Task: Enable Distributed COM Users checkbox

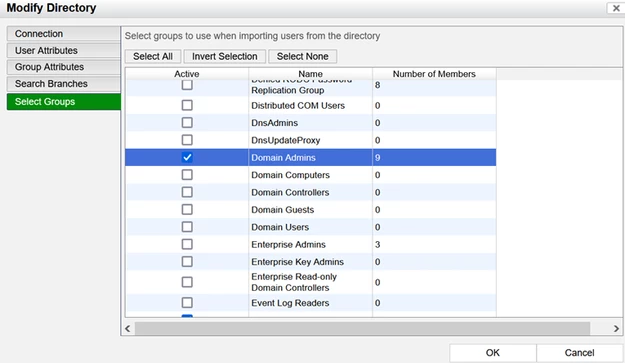Action: pos(187,105)
